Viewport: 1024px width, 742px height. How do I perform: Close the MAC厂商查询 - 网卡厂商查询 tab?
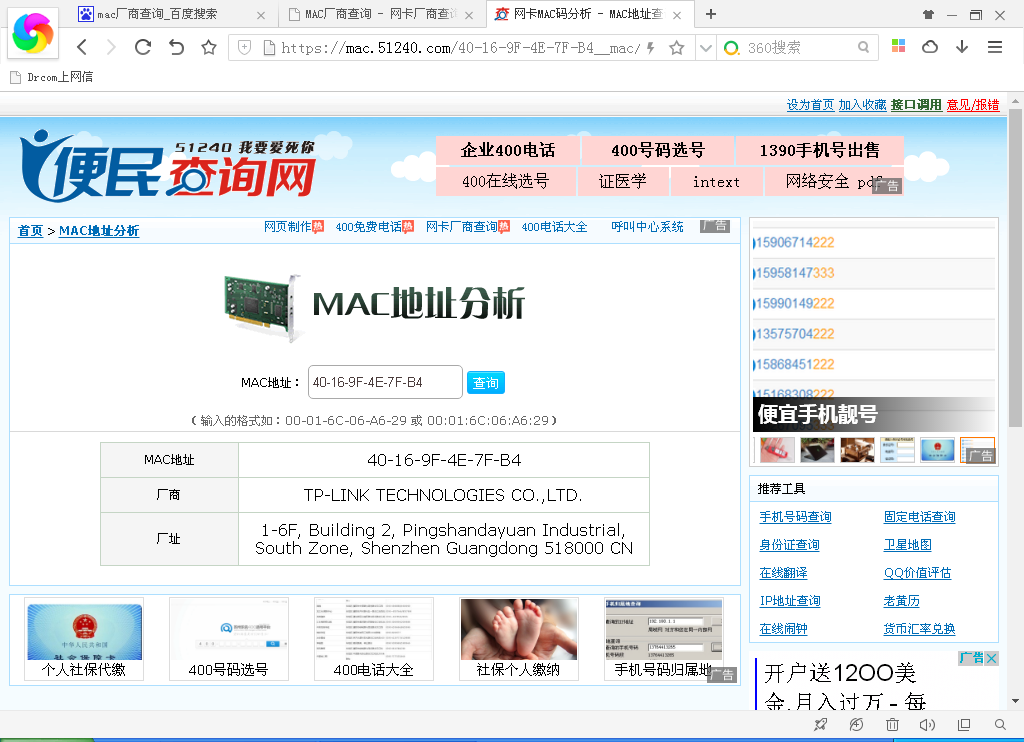(469, 15)
